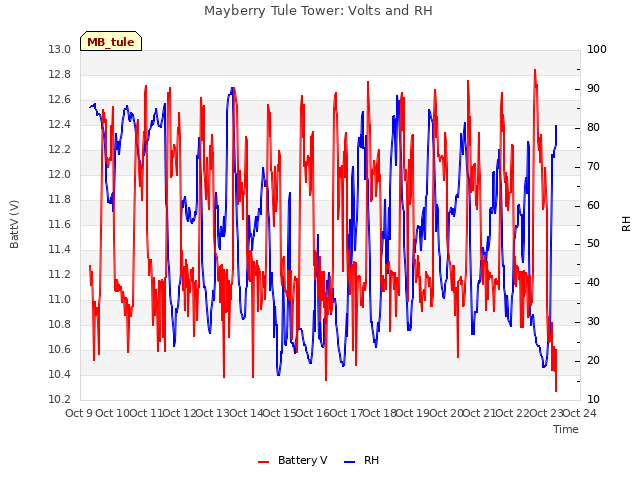Click the blue RH legend swatch
The width and height of the screenshot is (640, 480).
point(350,462)
